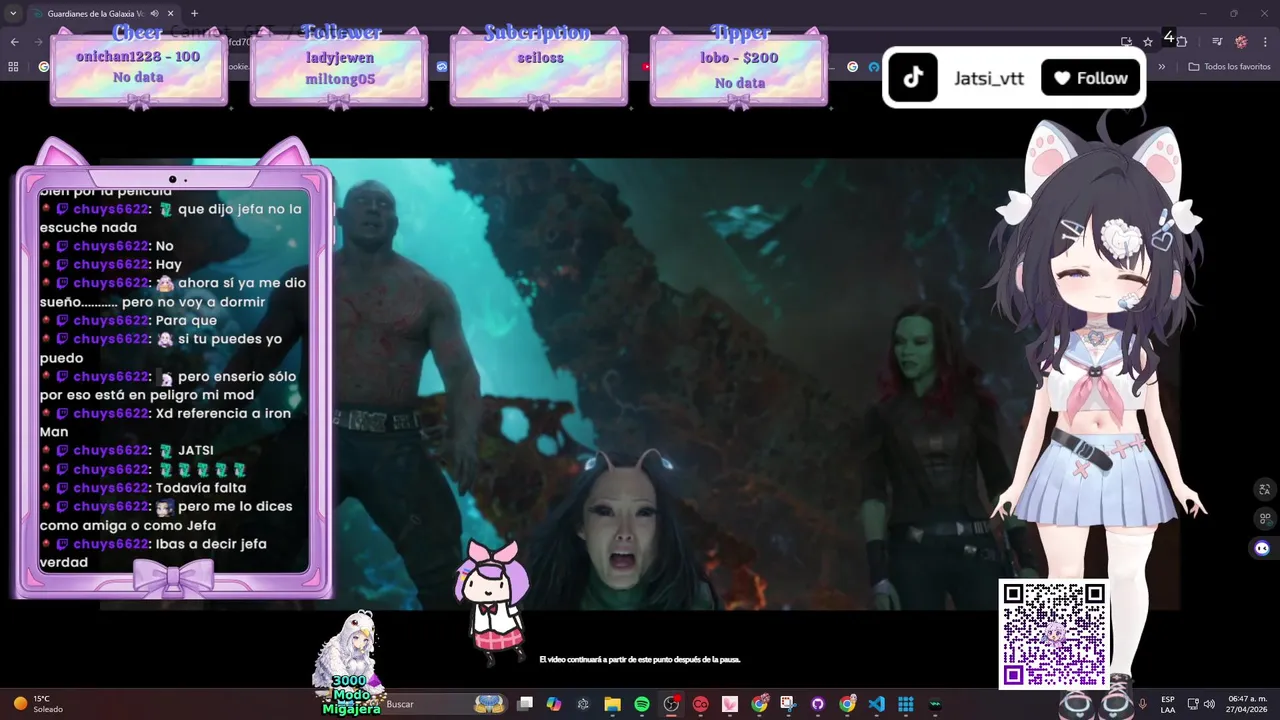Click the browser back arrow
The width and height of the screenshot is (1280, 720).
[14, 42]
